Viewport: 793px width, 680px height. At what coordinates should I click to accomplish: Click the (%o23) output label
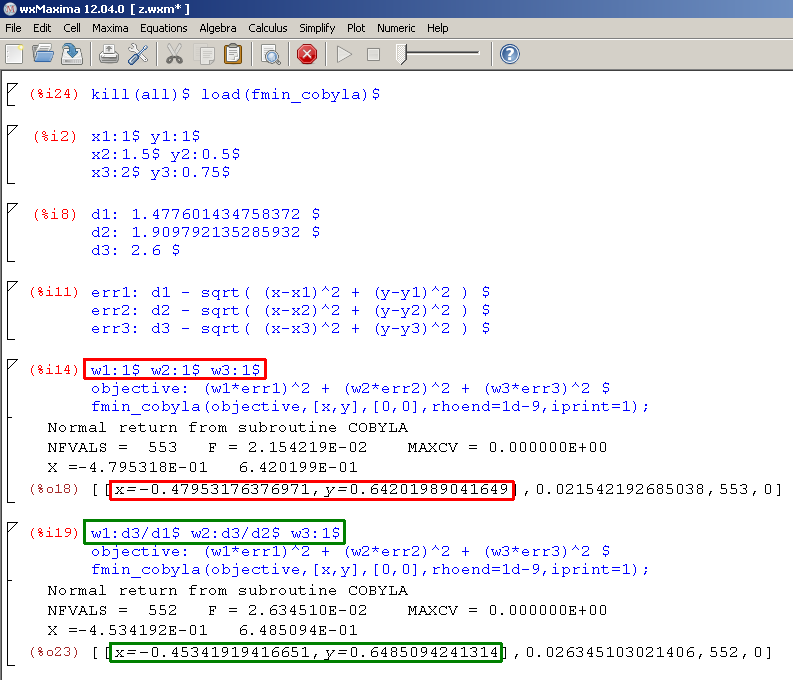point(54,652)
